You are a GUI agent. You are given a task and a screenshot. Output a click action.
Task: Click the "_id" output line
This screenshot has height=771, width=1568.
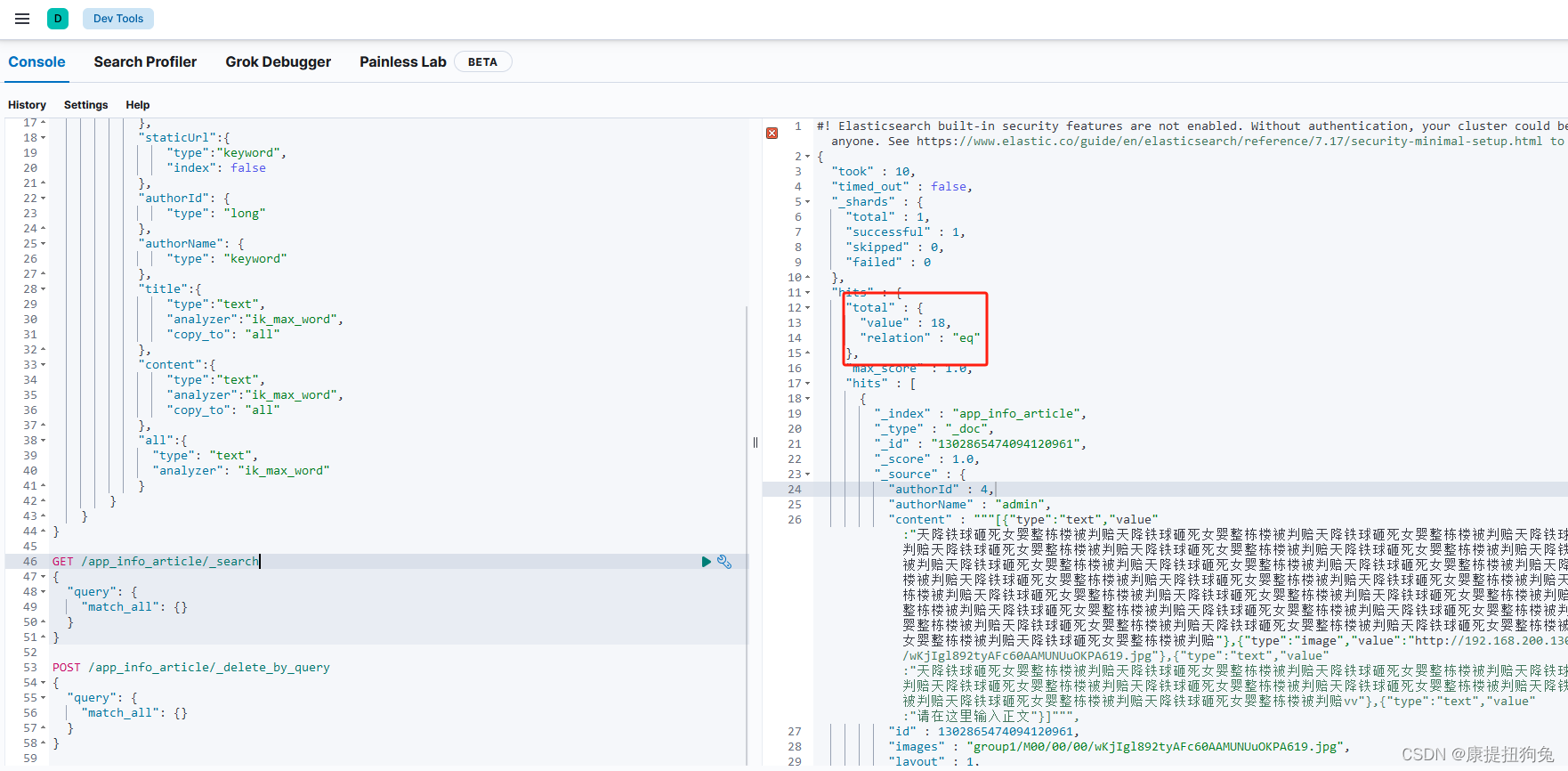[981, 444]
